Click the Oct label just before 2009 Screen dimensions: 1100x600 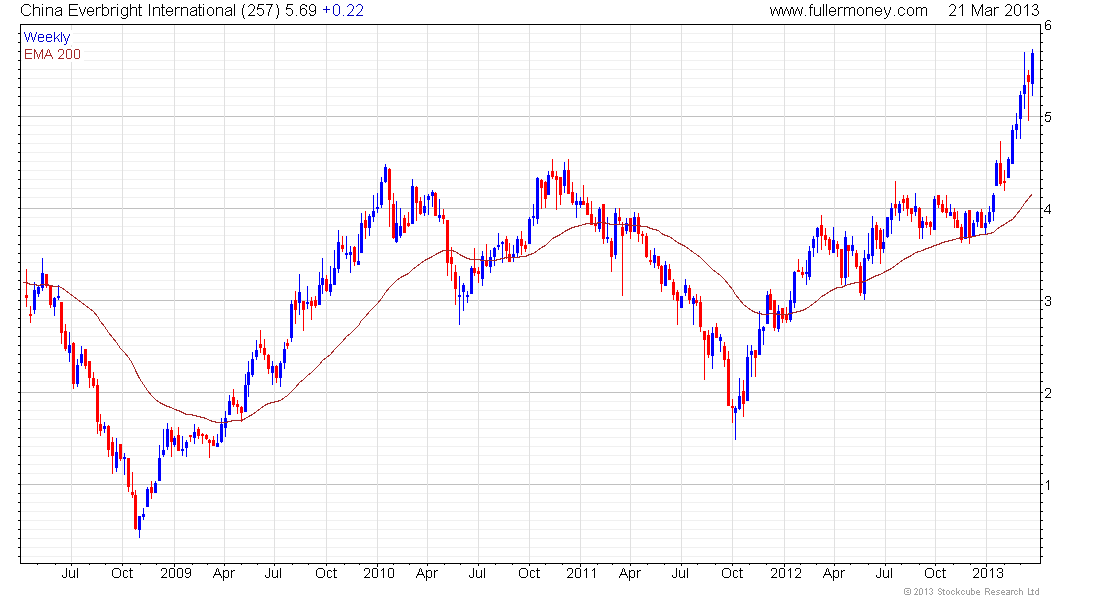(x=122, y=573)
